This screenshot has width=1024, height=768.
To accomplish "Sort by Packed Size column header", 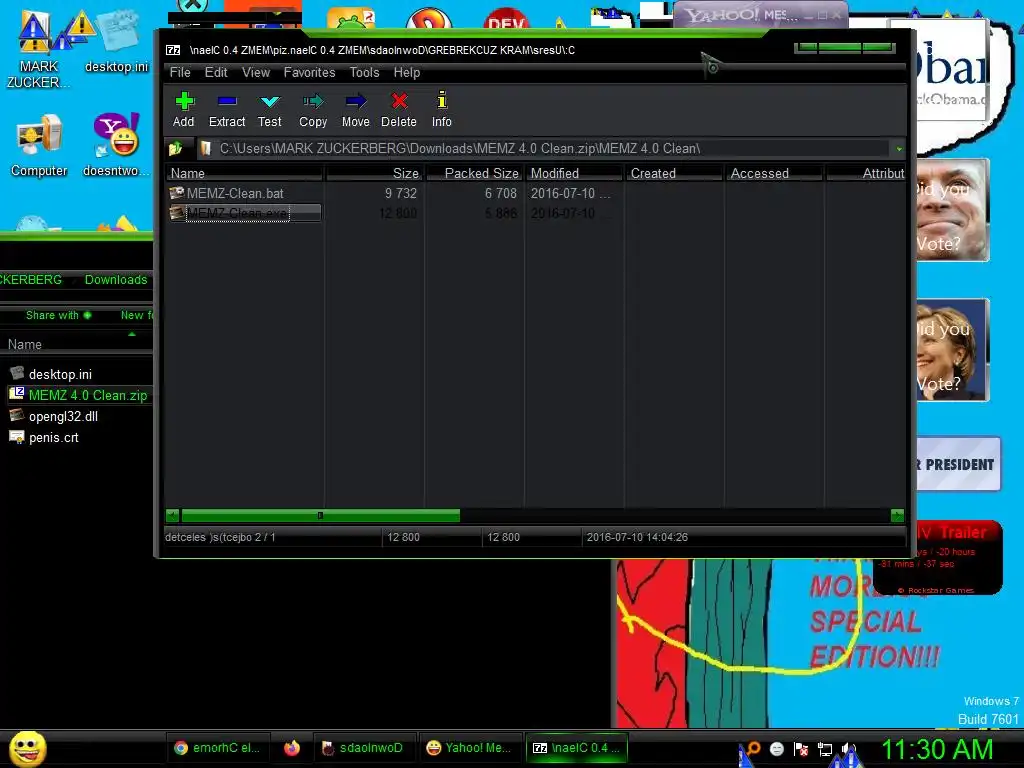I will pyautogui.click(x=475, y=173).
